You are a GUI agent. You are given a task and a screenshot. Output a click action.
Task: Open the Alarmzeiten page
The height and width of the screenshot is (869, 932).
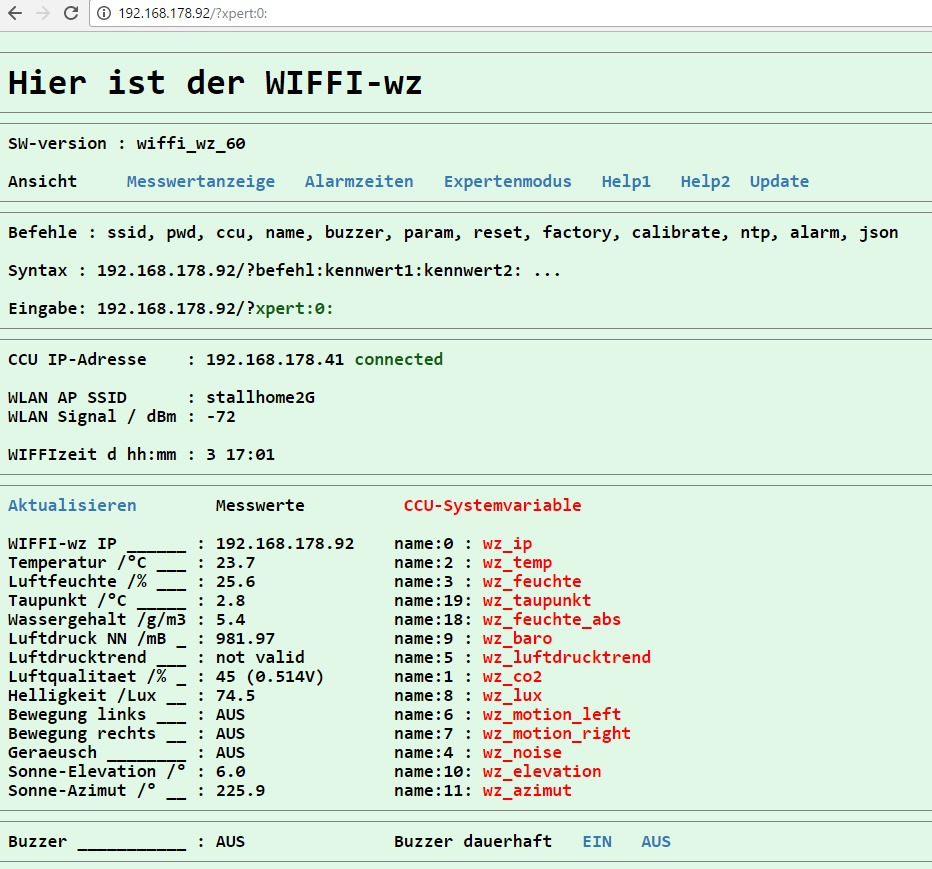pos(359,181)
